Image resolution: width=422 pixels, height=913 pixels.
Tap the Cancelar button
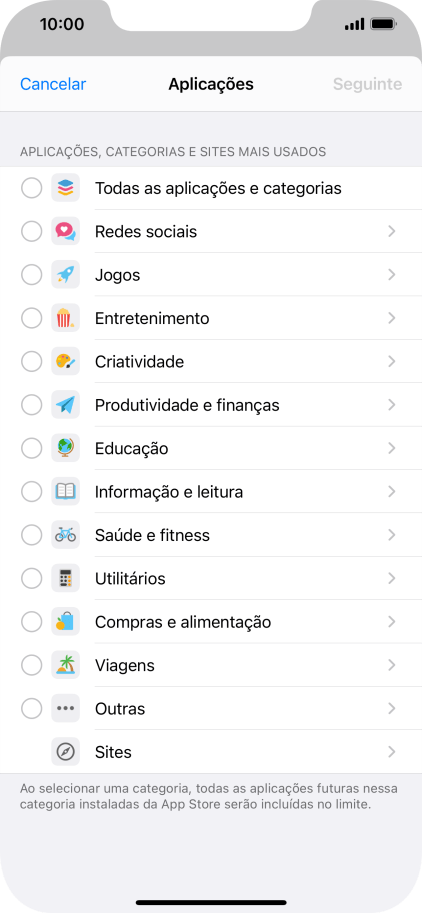click(x=53, y=84)
